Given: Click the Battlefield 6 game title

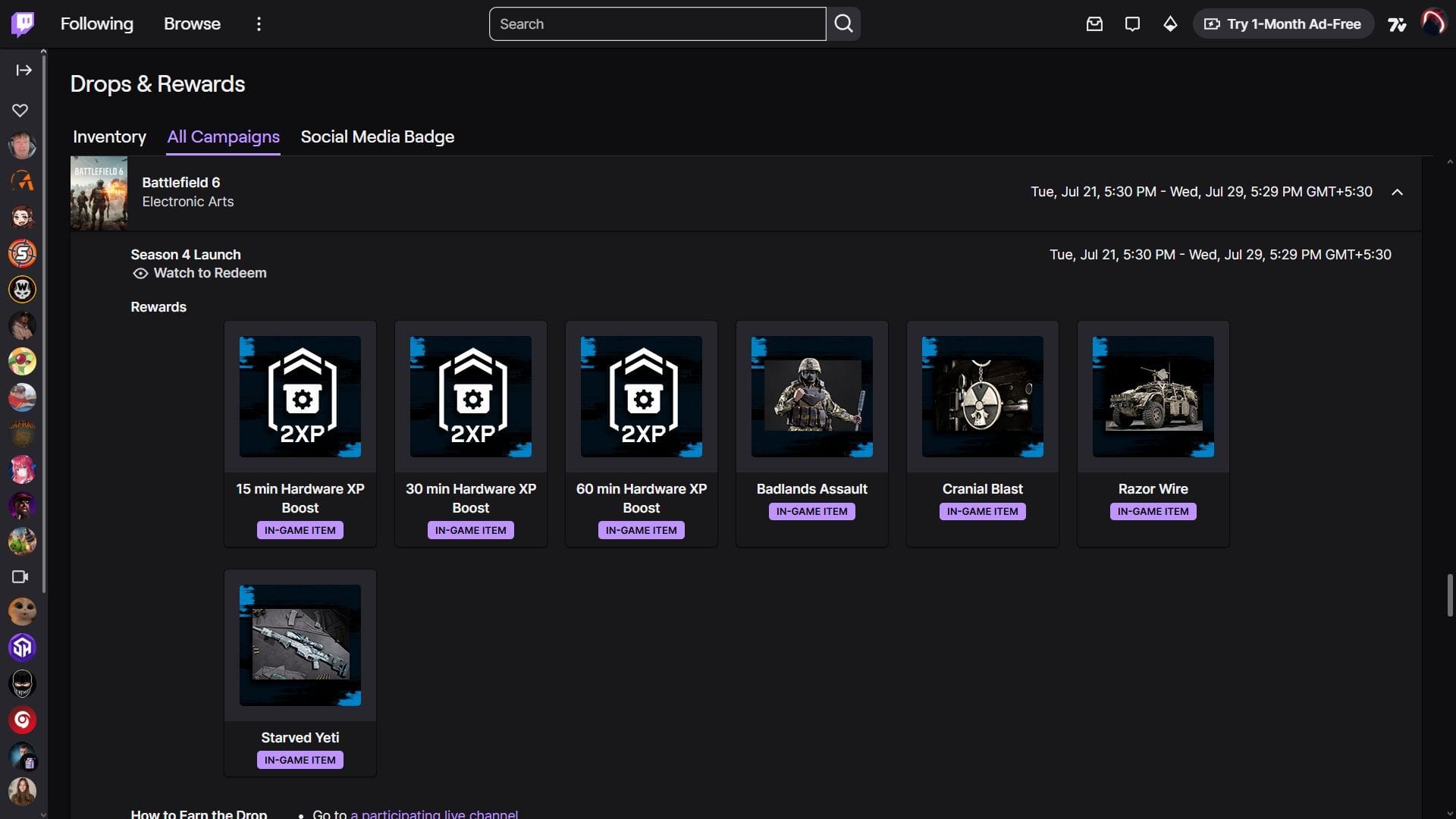Looking at the screenshot, I should point(180,183).
